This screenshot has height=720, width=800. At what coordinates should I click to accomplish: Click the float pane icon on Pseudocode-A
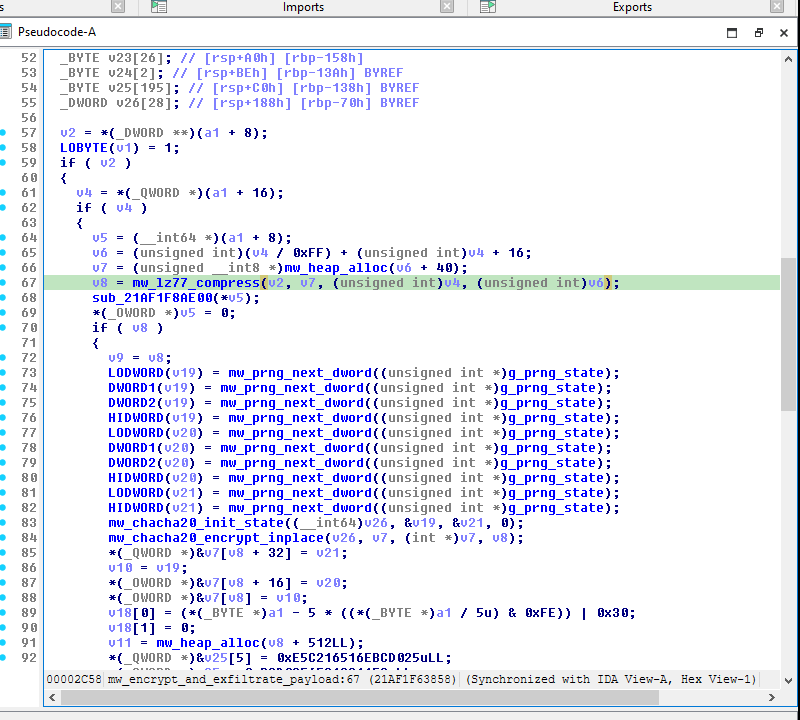click(x=758, y=33)
